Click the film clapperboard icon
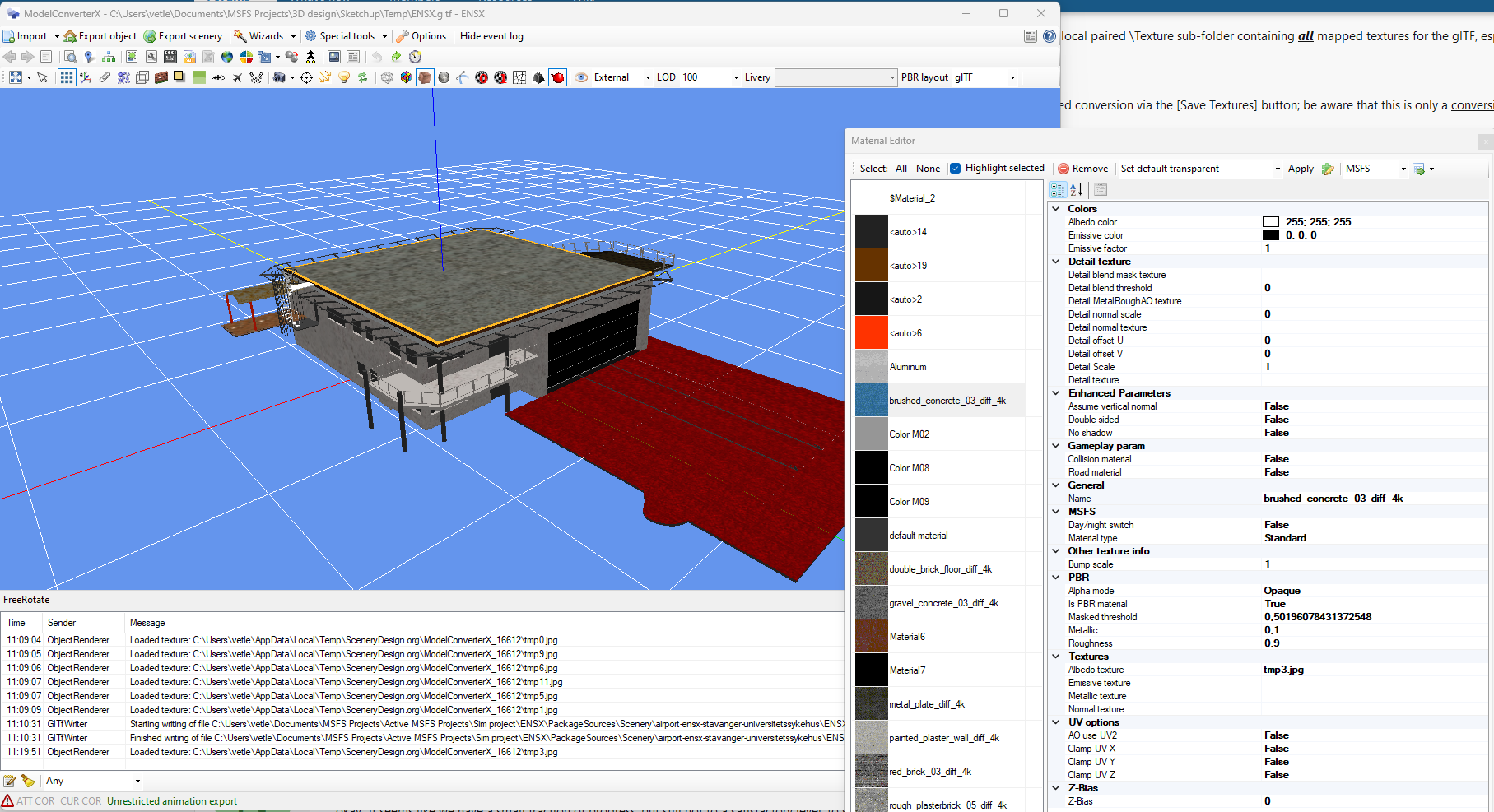The width and height of the screenshot is (1494, 812). point(170,57)
